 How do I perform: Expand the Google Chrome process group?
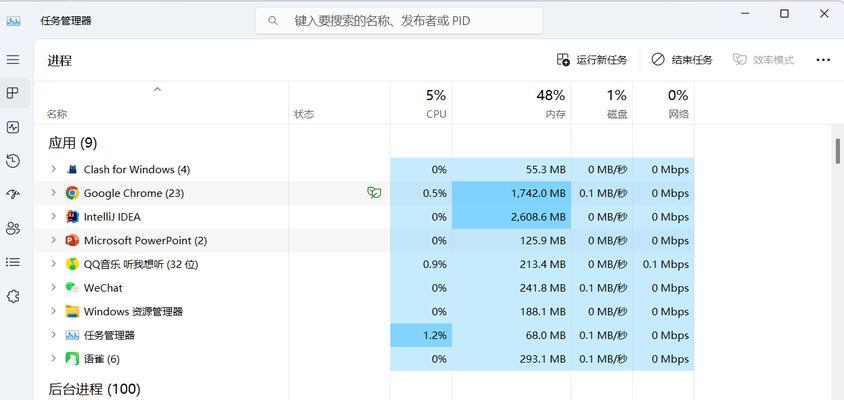53,193
